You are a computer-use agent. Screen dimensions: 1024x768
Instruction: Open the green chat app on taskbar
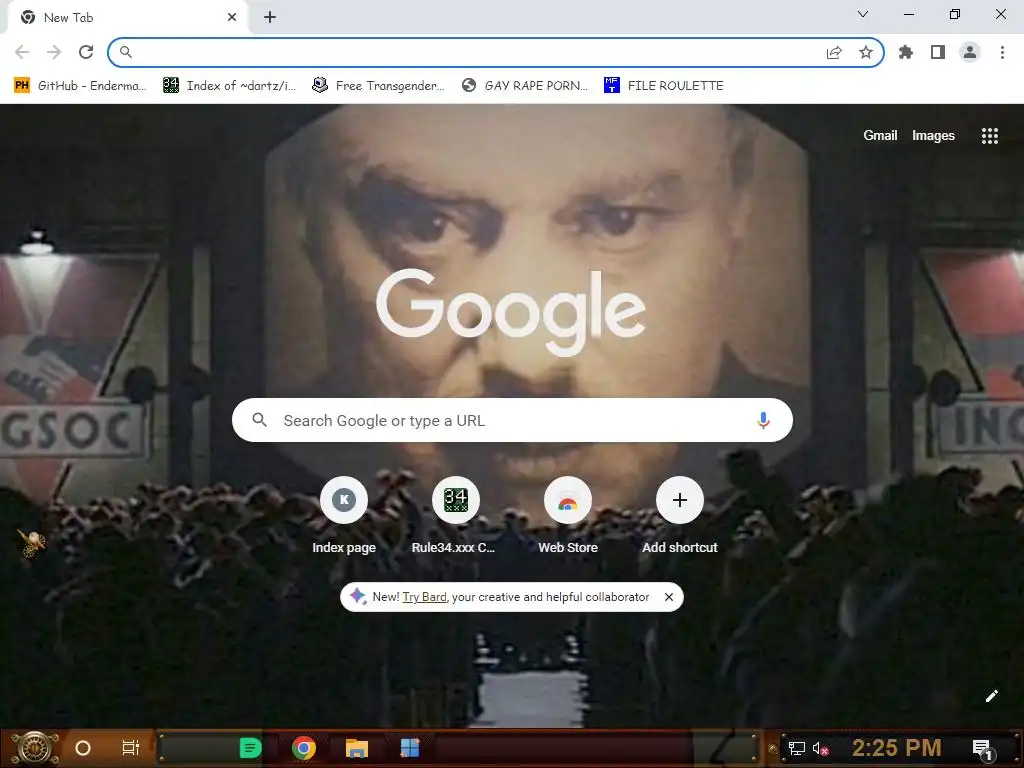tap(250, 748)
